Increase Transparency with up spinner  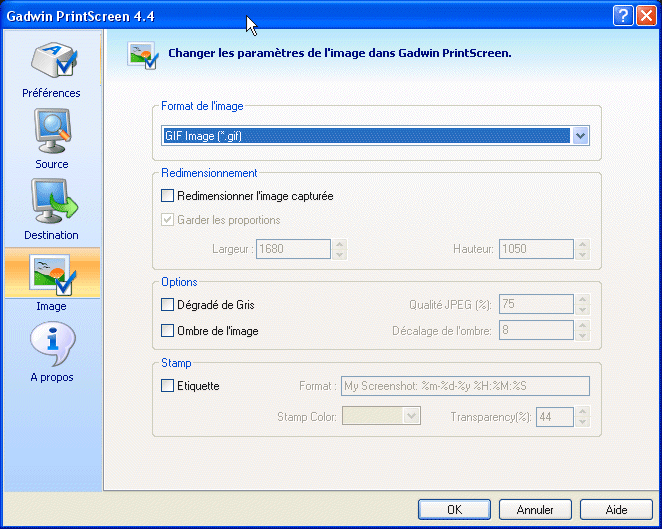click(583, 412)
